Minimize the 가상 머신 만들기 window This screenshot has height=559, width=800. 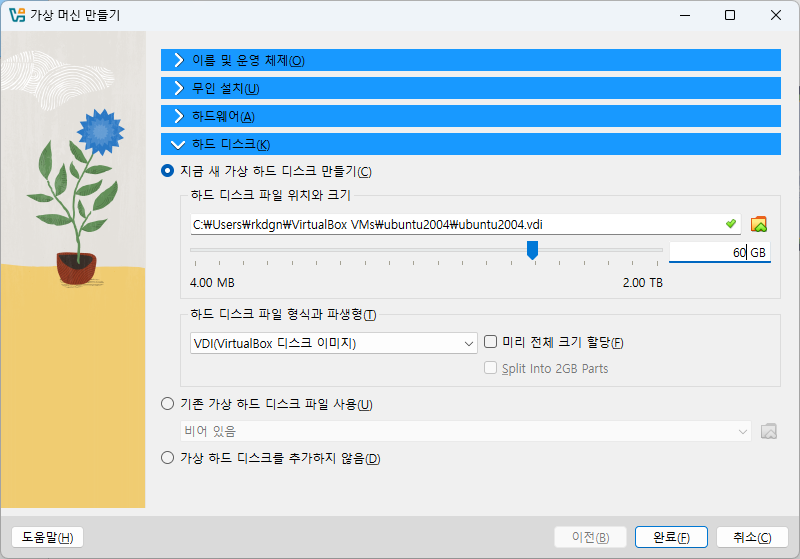(685, 15)
